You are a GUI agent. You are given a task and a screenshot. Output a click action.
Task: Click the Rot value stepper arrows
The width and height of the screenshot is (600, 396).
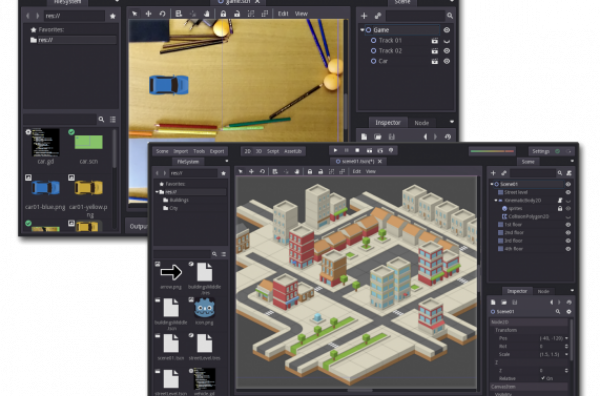pos(566,346)
